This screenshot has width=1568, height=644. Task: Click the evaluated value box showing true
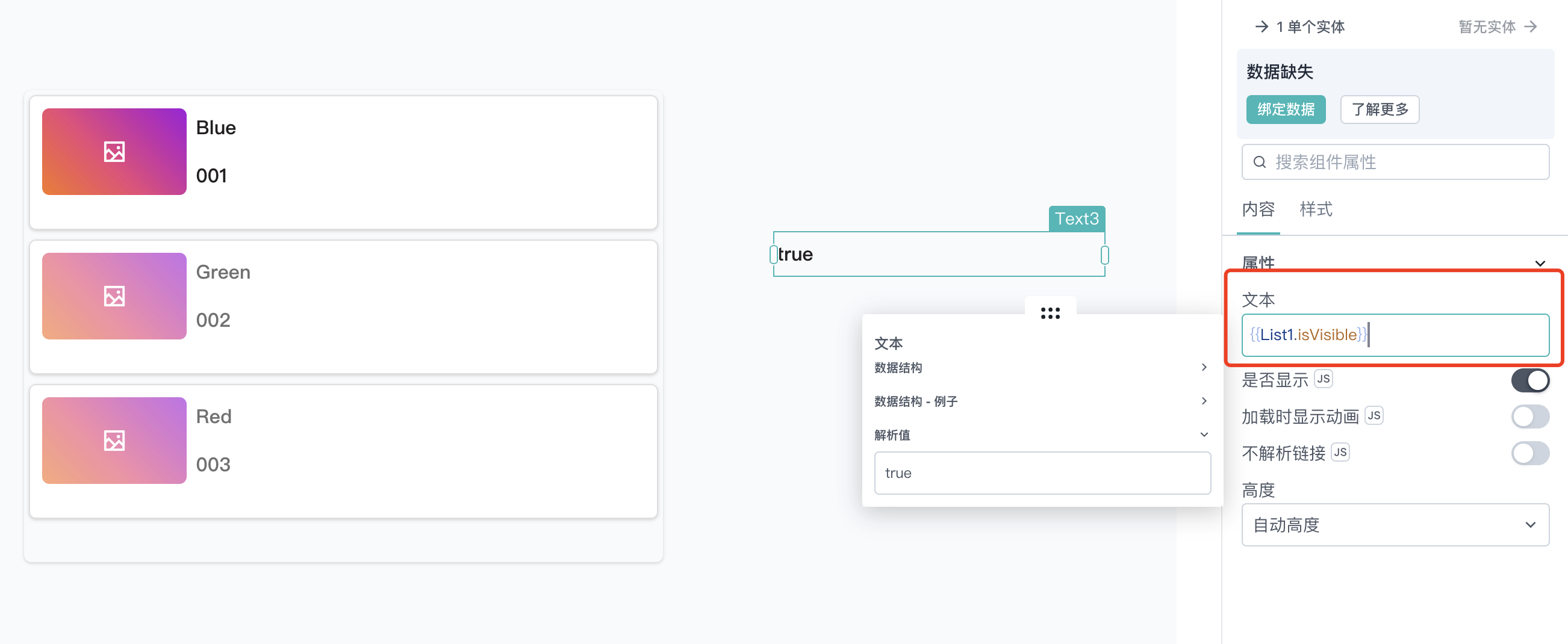click(1042, 473)
